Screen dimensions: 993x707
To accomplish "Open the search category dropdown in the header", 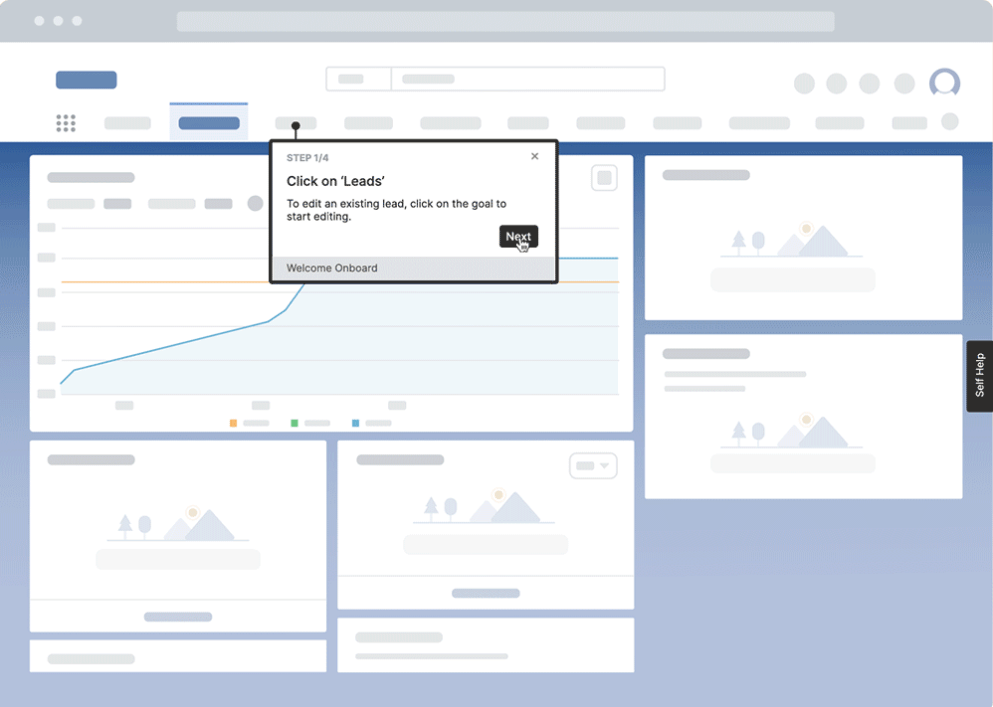I will (x=357, y=79).
